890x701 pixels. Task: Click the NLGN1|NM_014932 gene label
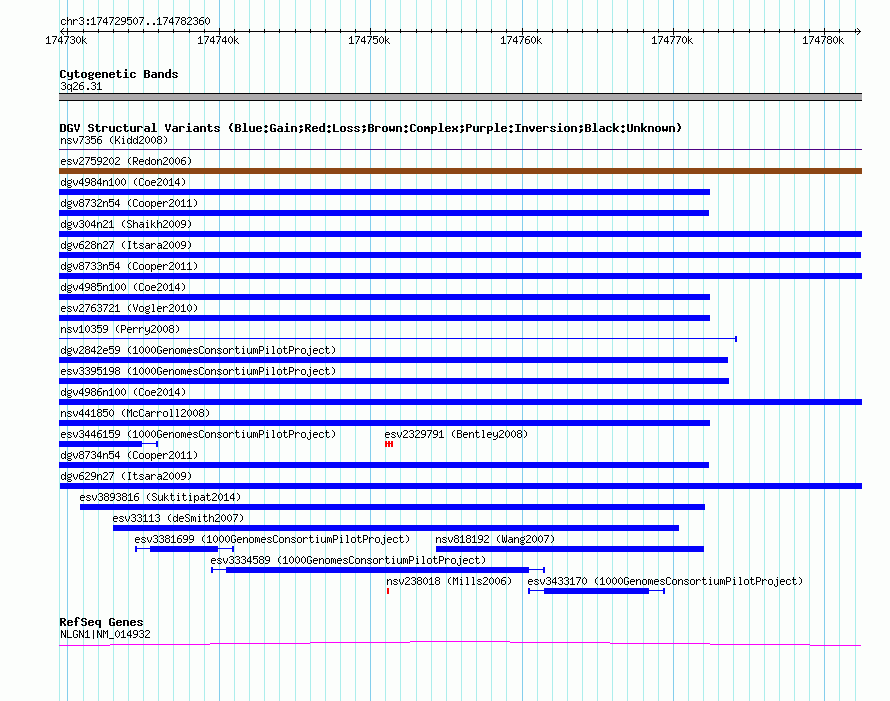pyautogui.click(x=105, y=635)
